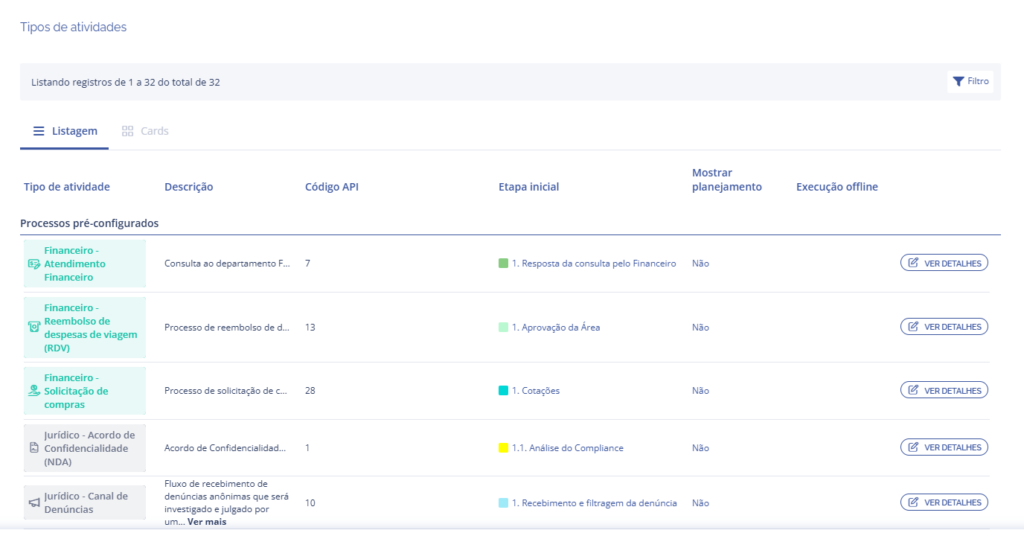1024x533 pixels.
Task: Switch to the Listagem tab
Action: coord(65,131)
